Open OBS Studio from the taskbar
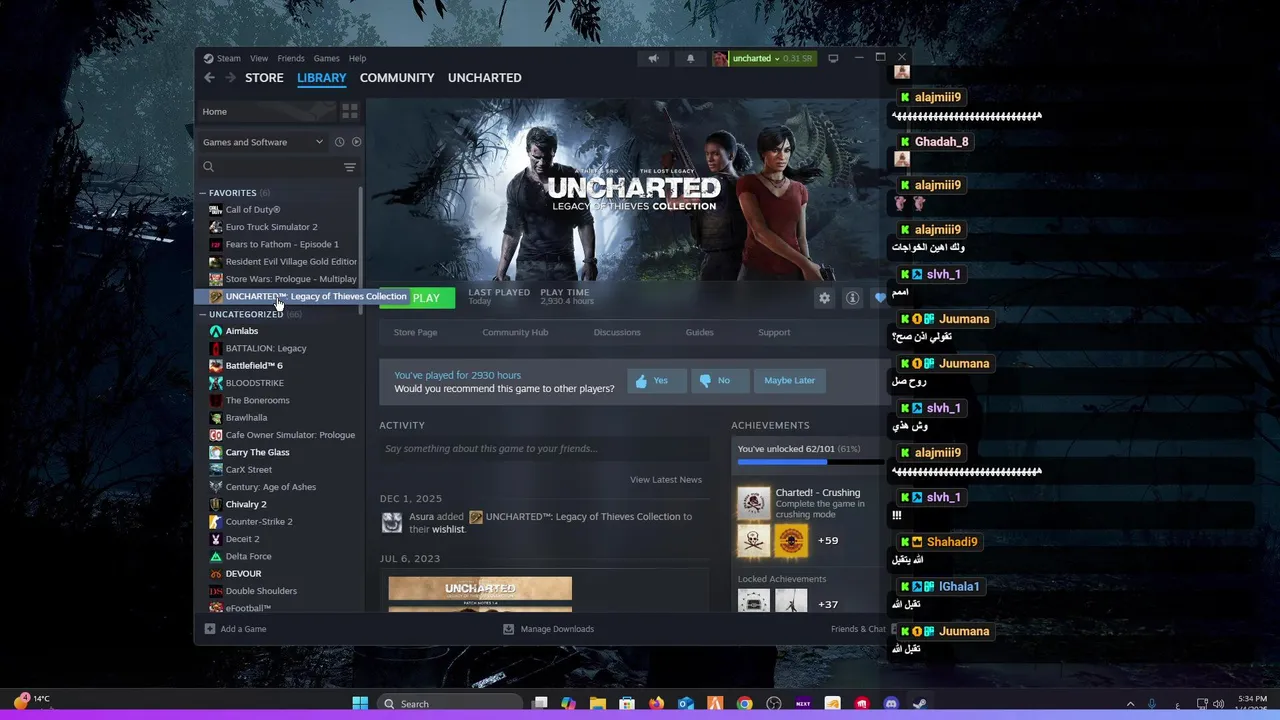Image resolution: width=1280 pixels, height=720 pixels. point(773,704)
